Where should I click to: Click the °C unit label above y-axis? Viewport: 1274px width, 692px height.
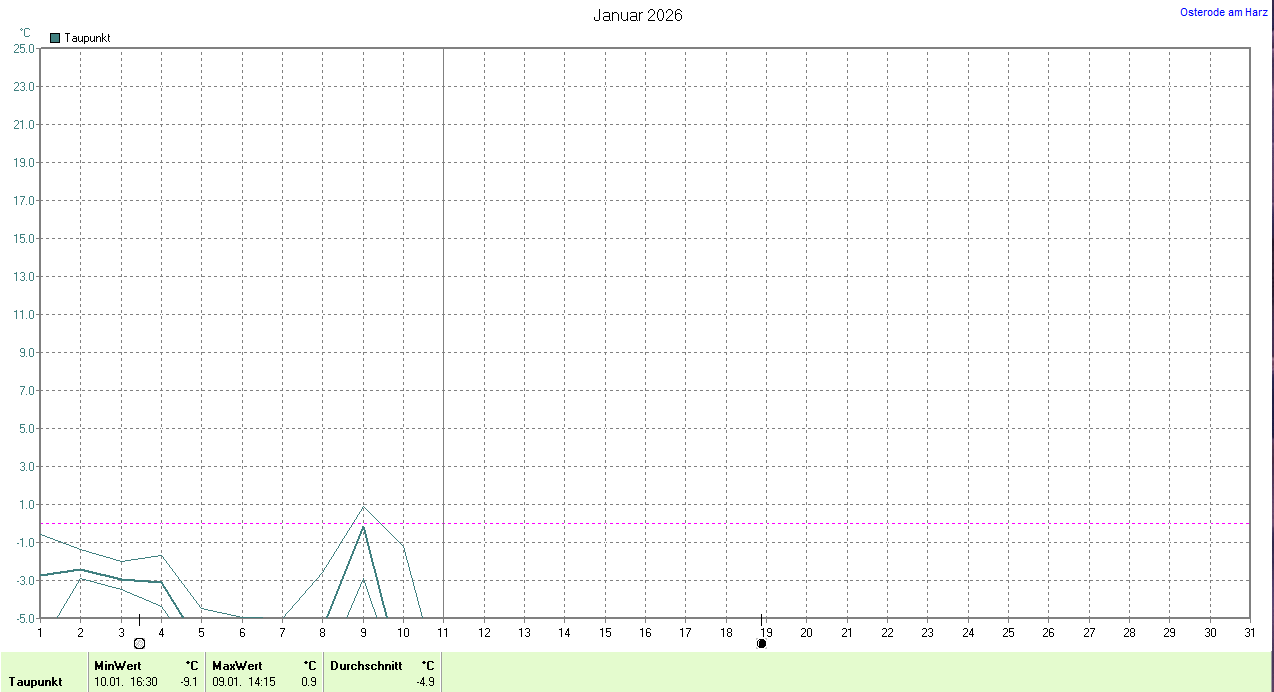25,33
